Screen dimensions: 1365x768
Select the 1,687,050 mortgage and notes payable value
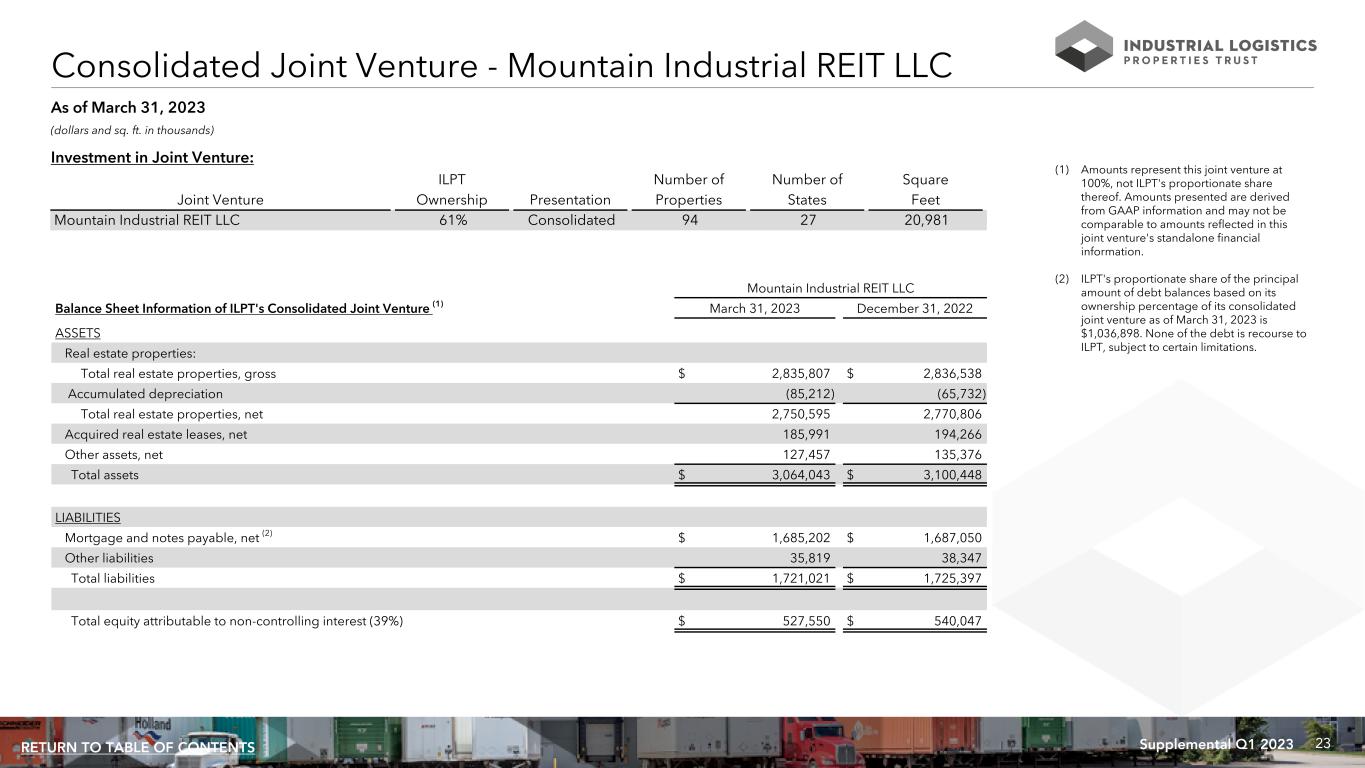pyautogui.click(x=954, y=538)
